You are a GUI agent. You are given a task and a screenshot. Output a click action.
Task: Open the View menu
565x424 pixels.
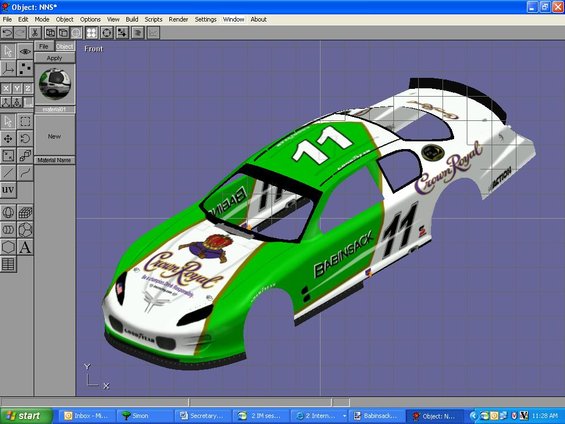click(113, 19)
